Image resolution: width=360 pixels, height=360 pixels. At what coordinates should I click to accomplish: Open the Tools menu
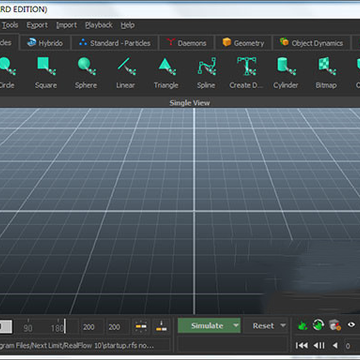tap(10, 25)
